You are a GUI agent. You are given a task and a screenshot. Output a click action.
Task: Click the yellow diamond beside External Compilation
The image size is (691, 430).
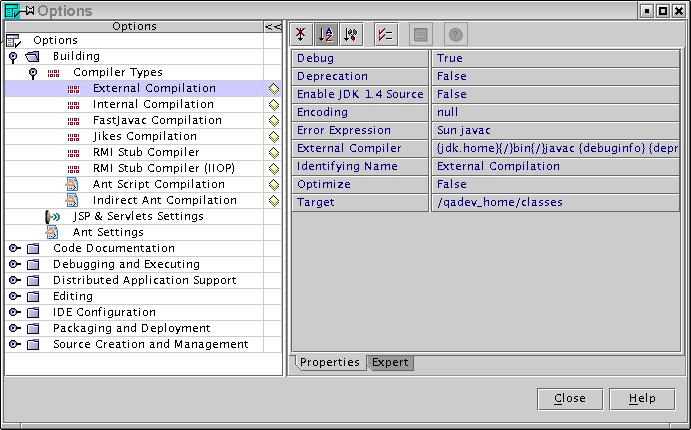point(273,88)
